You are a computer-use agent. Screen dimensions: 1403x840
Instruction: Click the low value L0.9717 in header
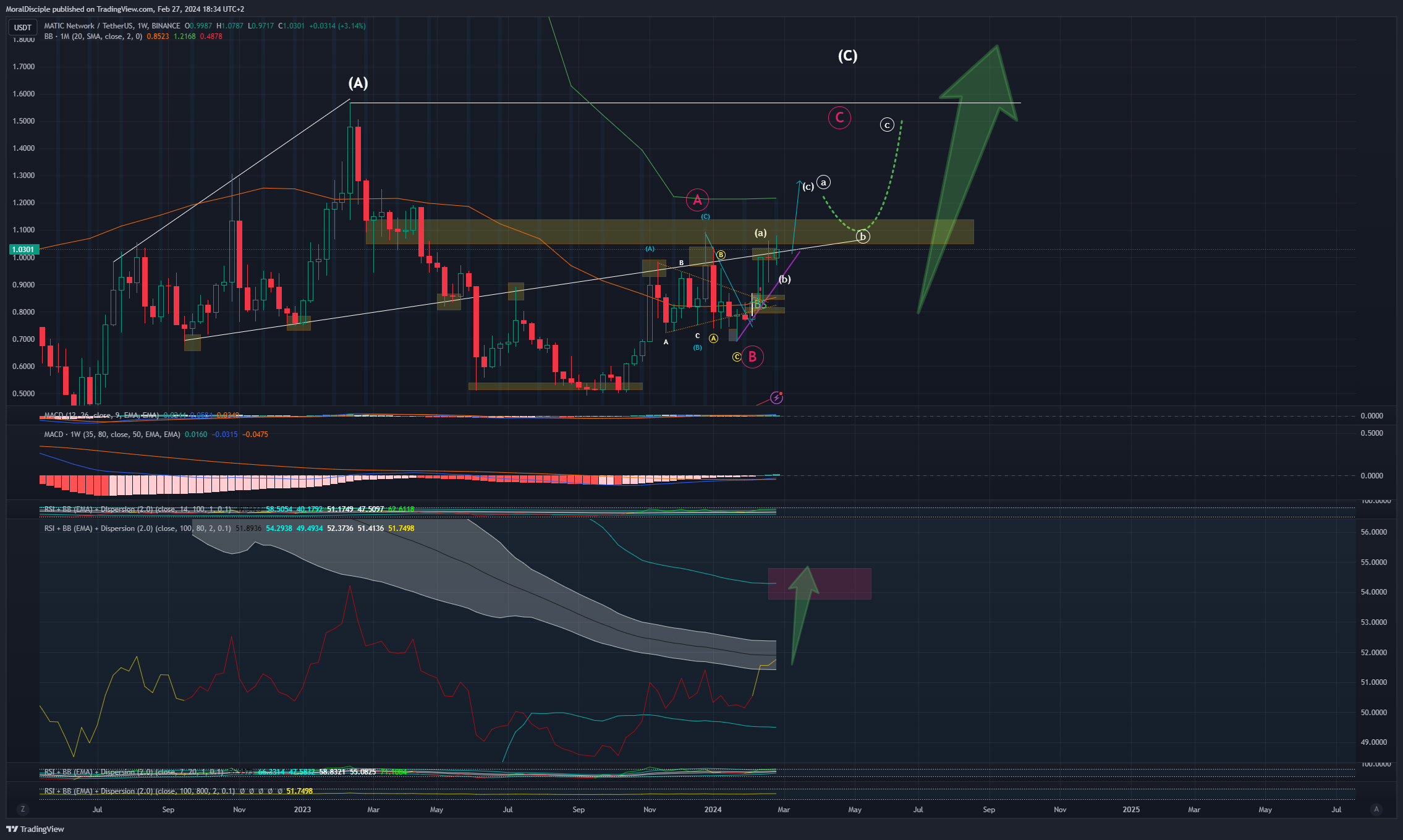[261, 26]
